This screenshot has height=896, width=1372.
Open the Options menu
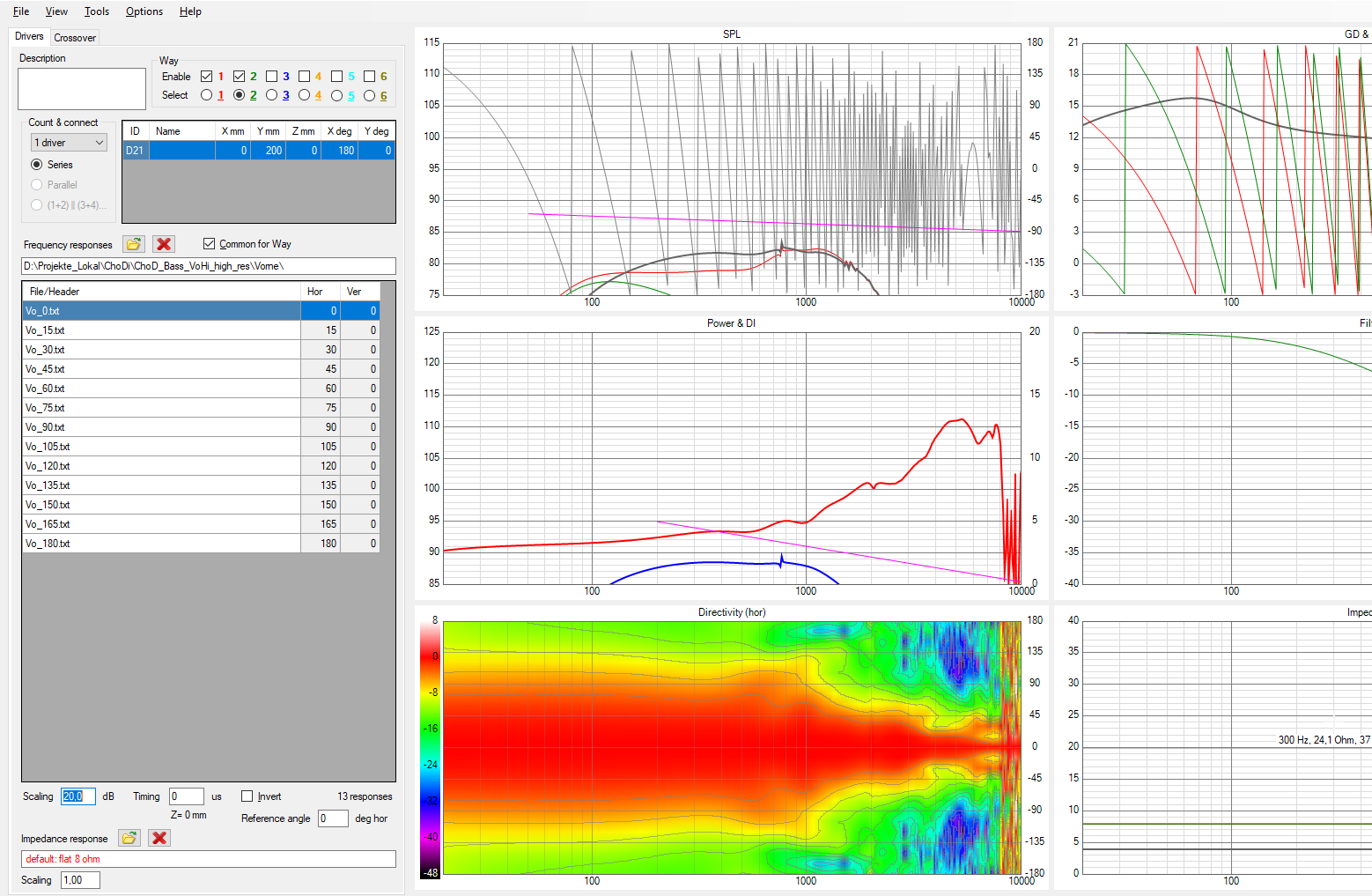coord(144,11)
